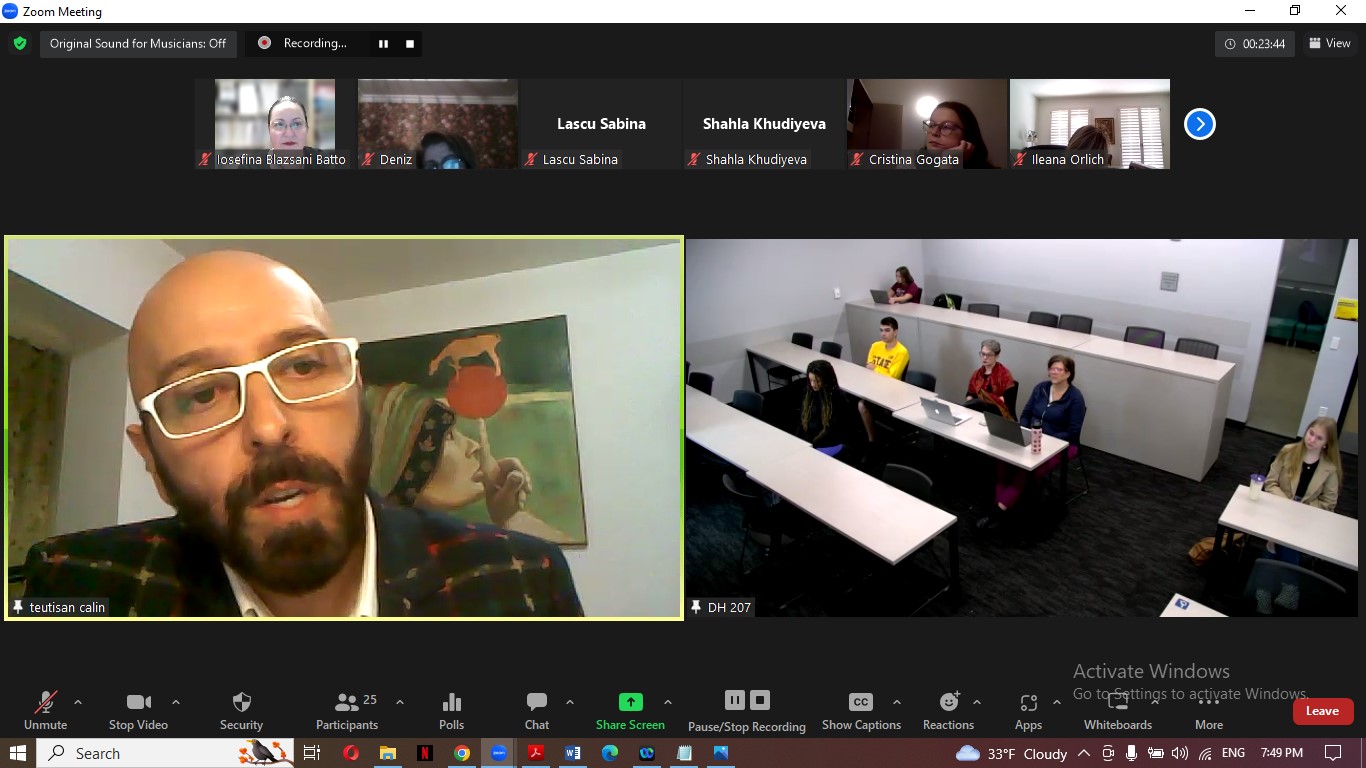Image resolution: width=1366 pixels, height=768 pixels.
Task: Select Shahla Khudiyeva participant tile
Action: (x=764, y=124)
